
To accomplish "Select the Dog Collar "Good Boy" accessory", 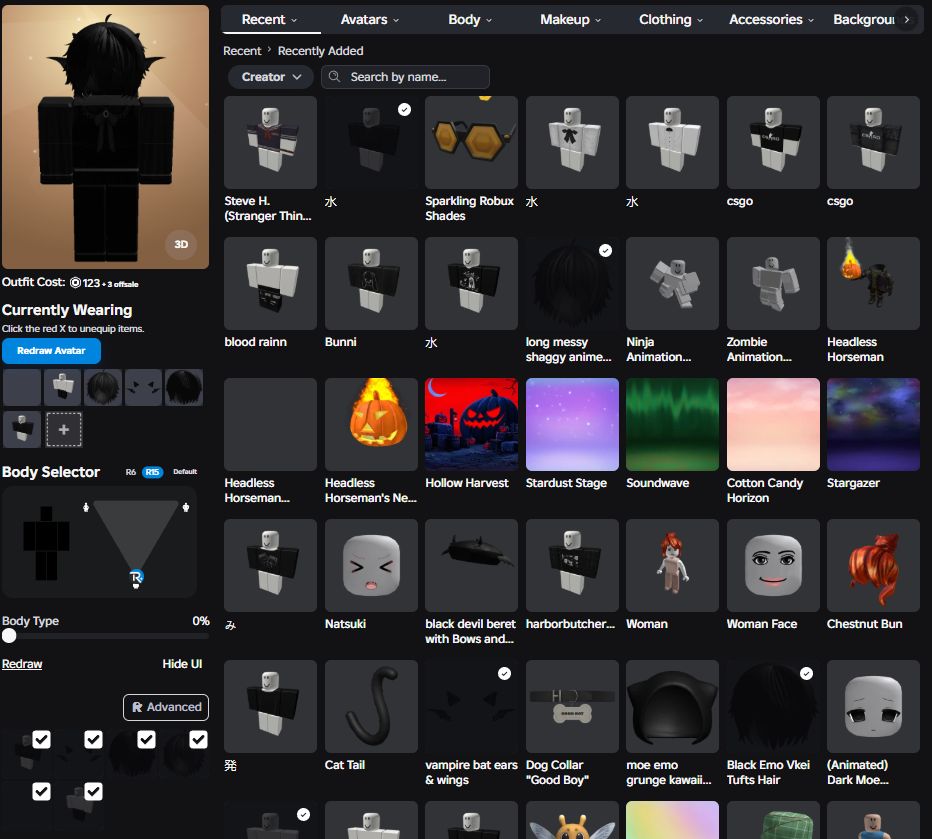I will (572, 706).
